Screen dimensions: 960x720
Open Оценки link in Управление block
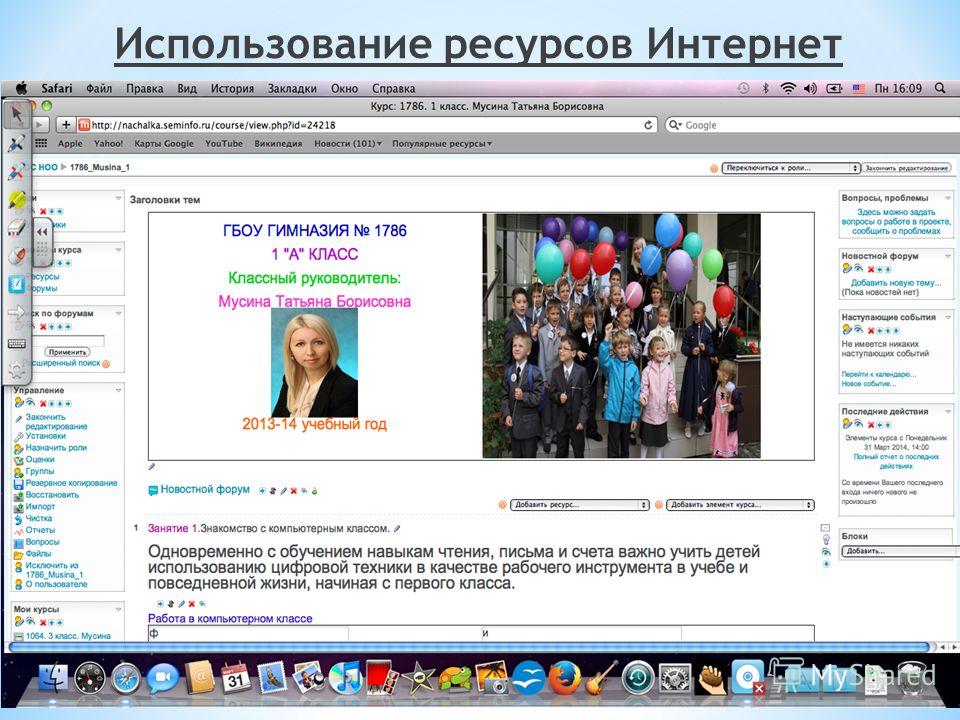[40, 459]
